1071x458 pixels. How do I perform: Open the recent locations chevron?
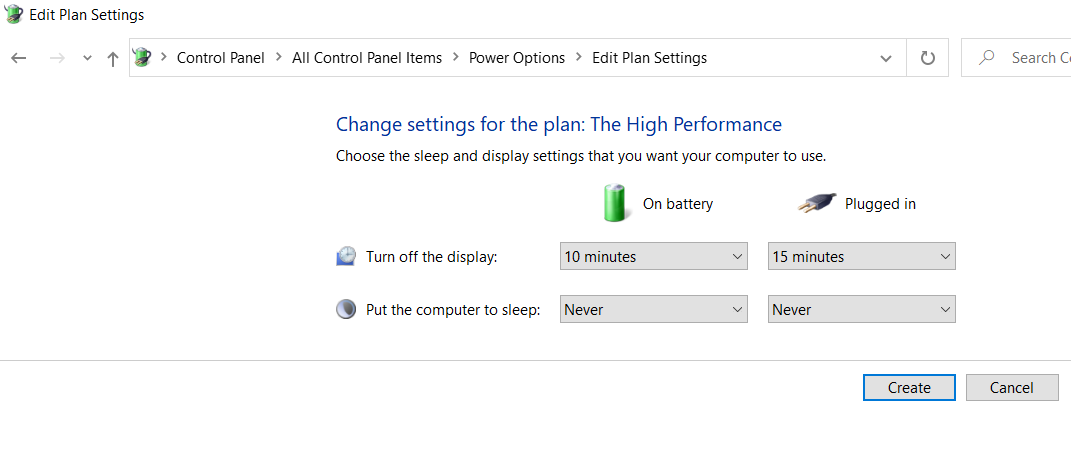87,58
